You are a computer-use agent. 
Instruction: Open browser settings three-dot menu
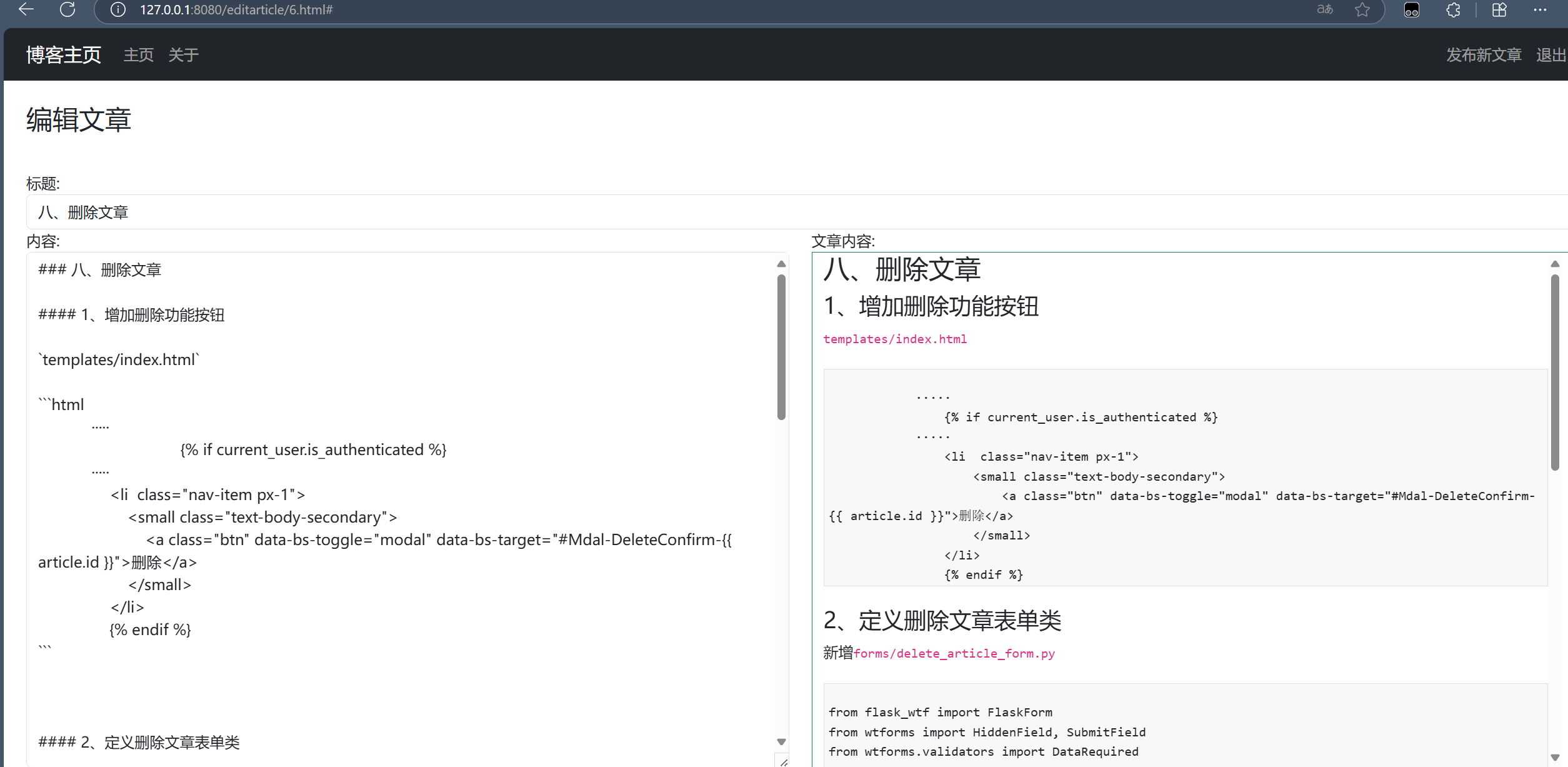coord(1540,9)
